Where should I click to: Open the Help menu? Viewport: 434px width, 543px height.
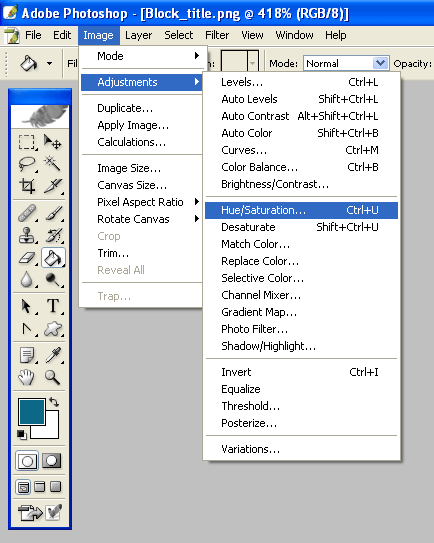click(x=336, y=35)
